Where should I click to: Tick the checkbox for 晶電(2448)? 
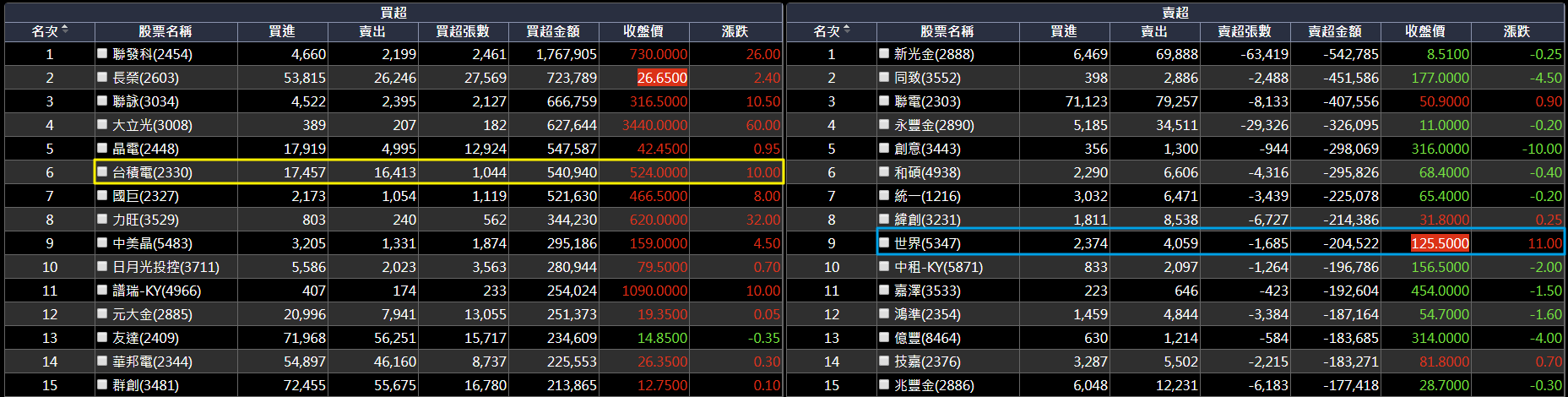coord(102,148)
